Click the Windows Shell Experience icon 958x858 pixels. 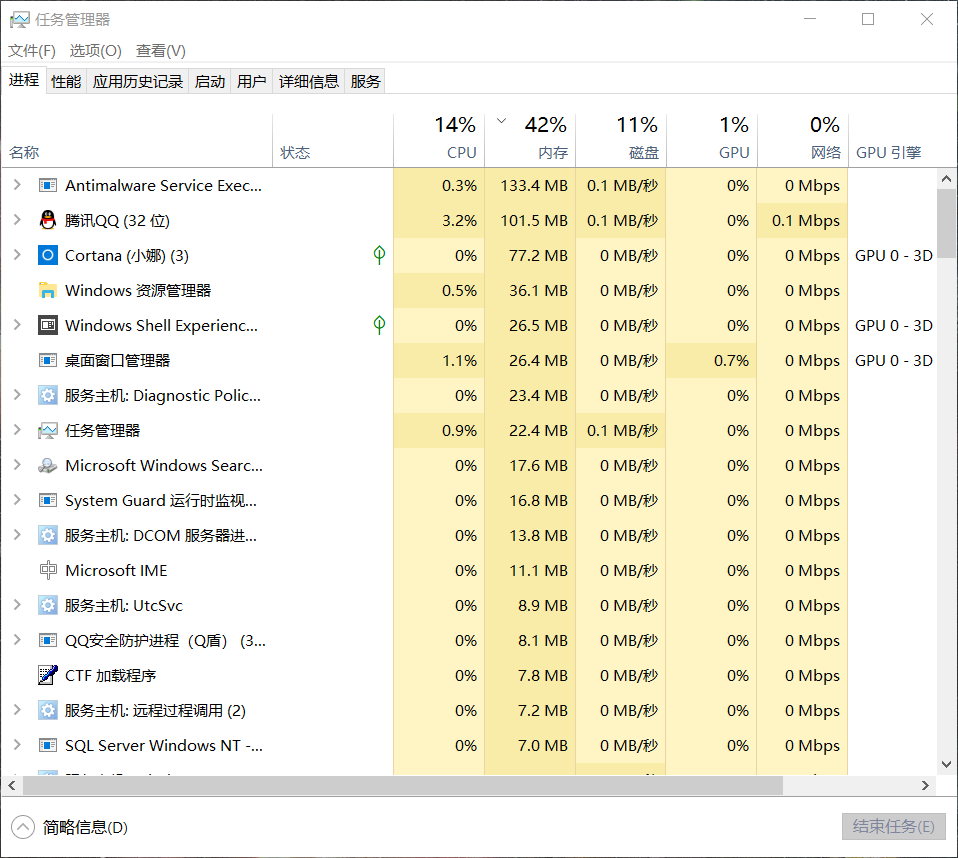[48, 325]
